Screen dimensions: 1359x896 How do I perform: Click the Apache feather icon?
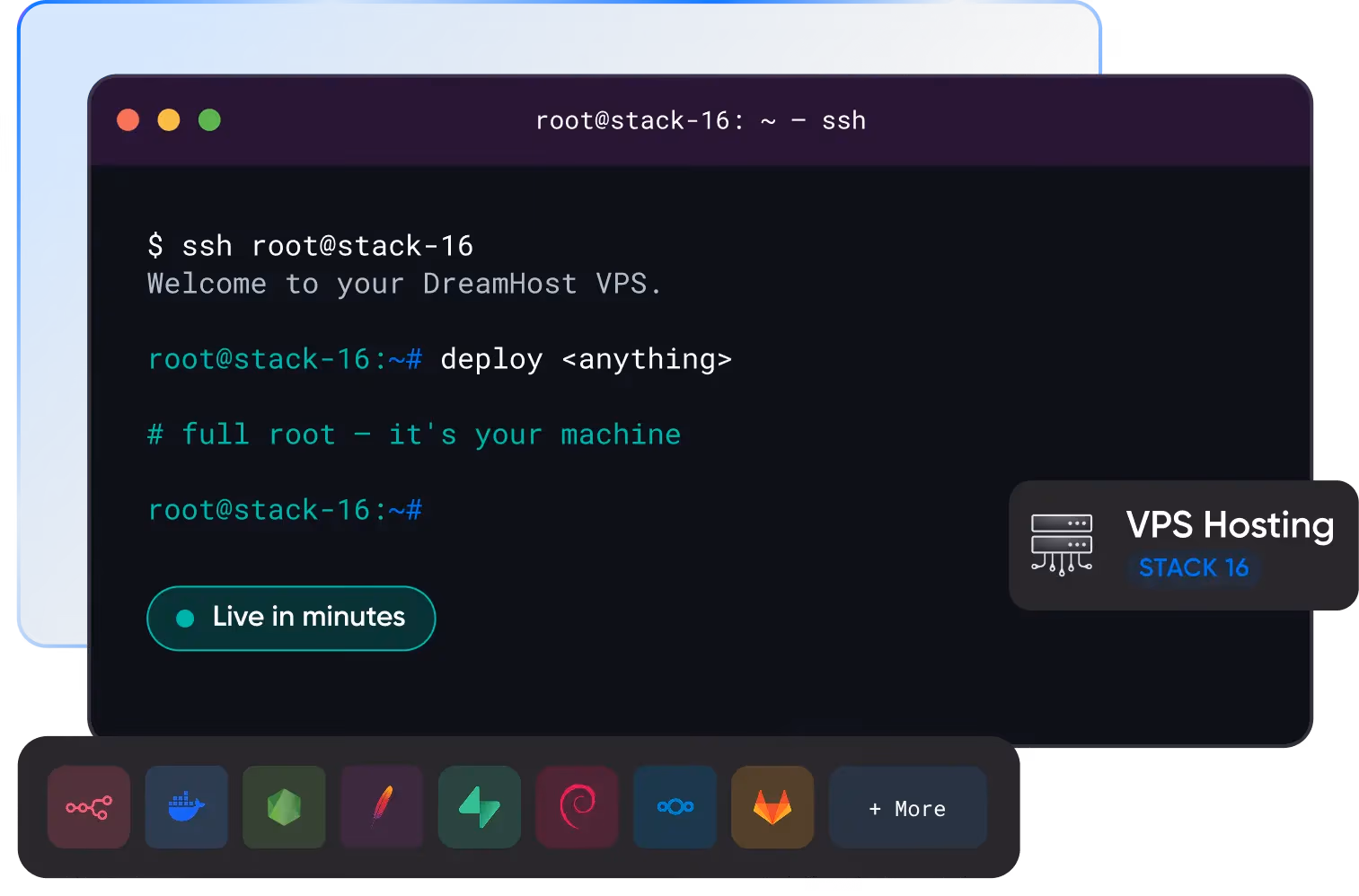(382, 807)
